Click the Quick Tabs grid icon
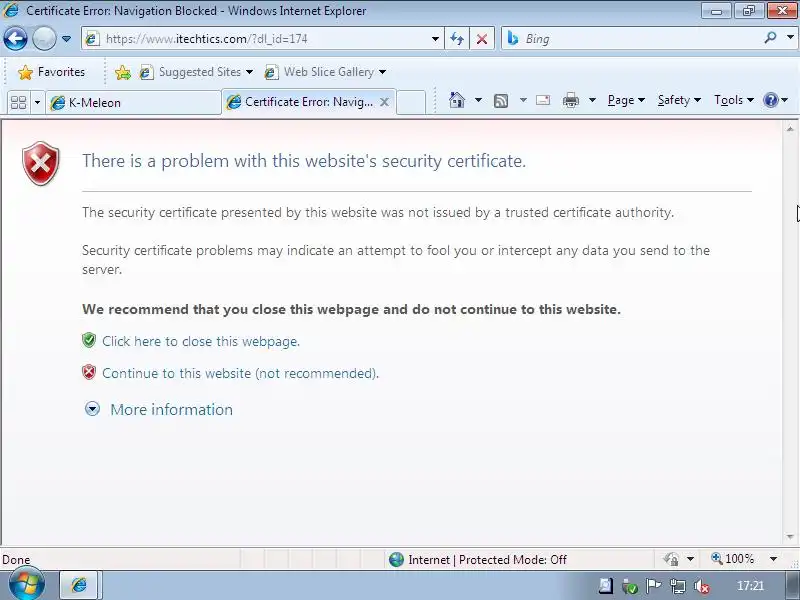800x600 pixels. 18,103
